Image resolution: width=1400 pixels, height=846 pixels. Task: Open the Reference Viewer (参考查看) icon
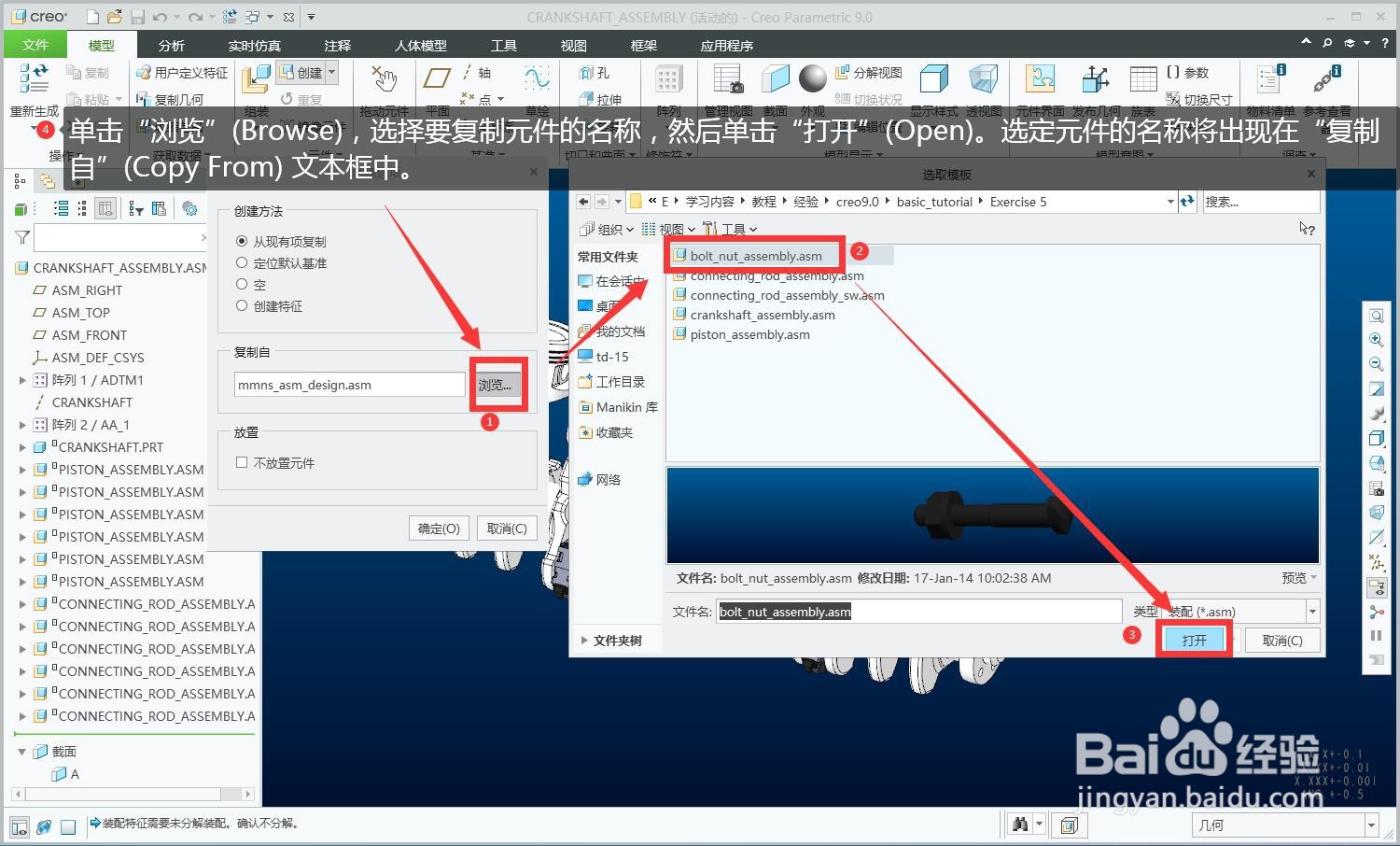1327,79
